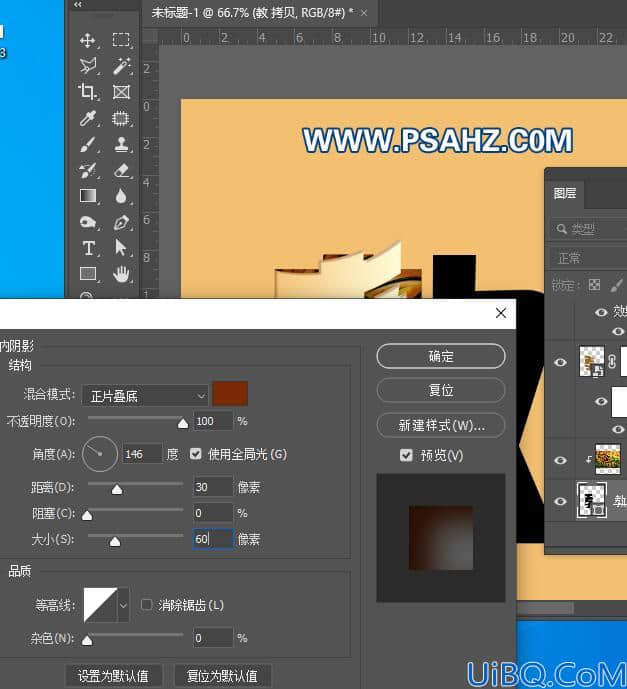
Task: Click the 阻塞 choke slider handle
Action: pos(87,515)
